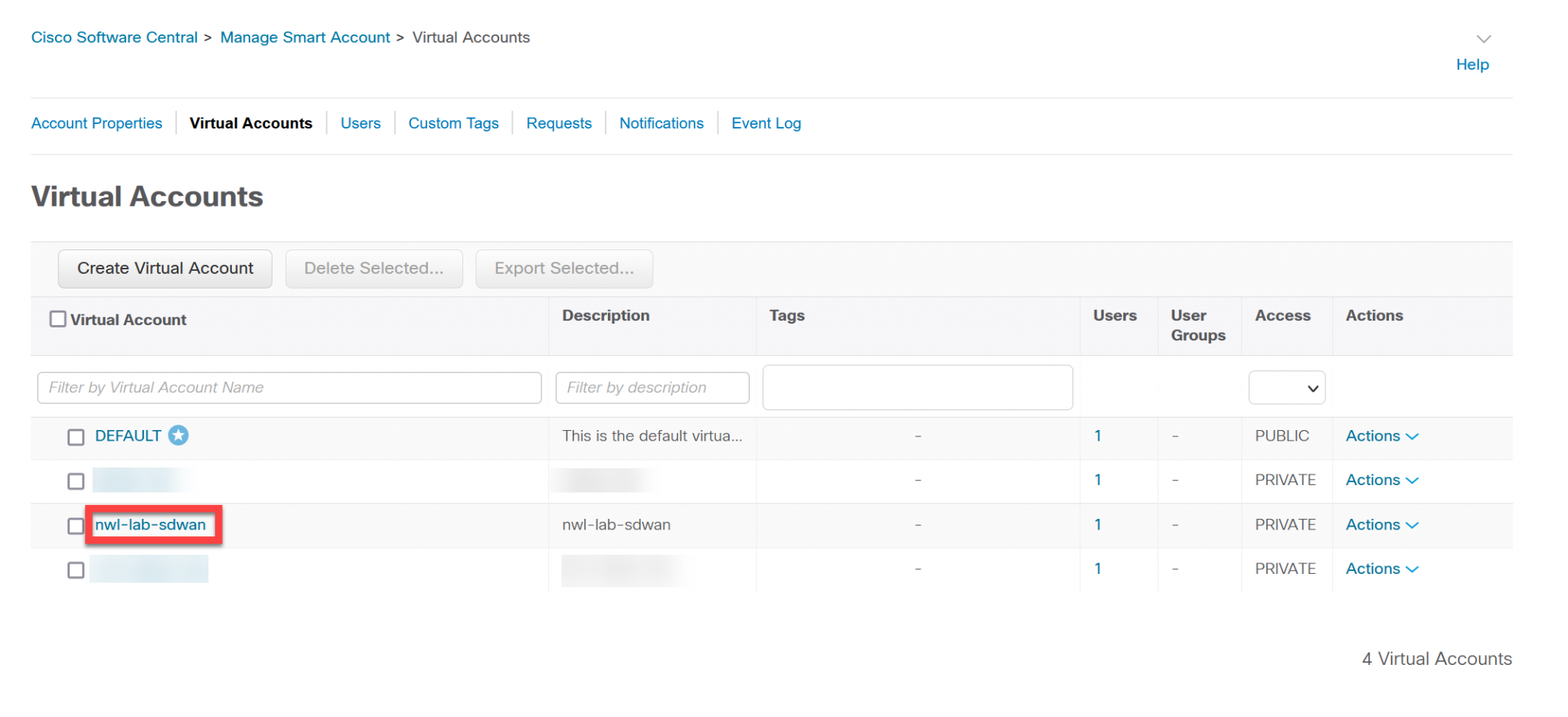Open the Notifications tab

coord(661,123)
